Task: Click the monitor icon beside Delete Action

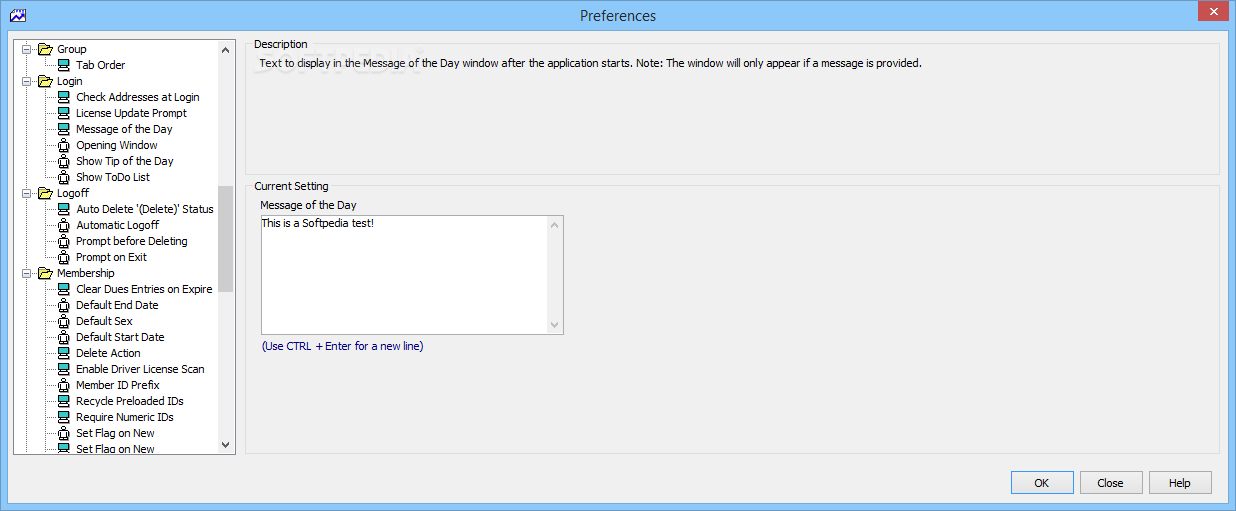Action: 64,353
